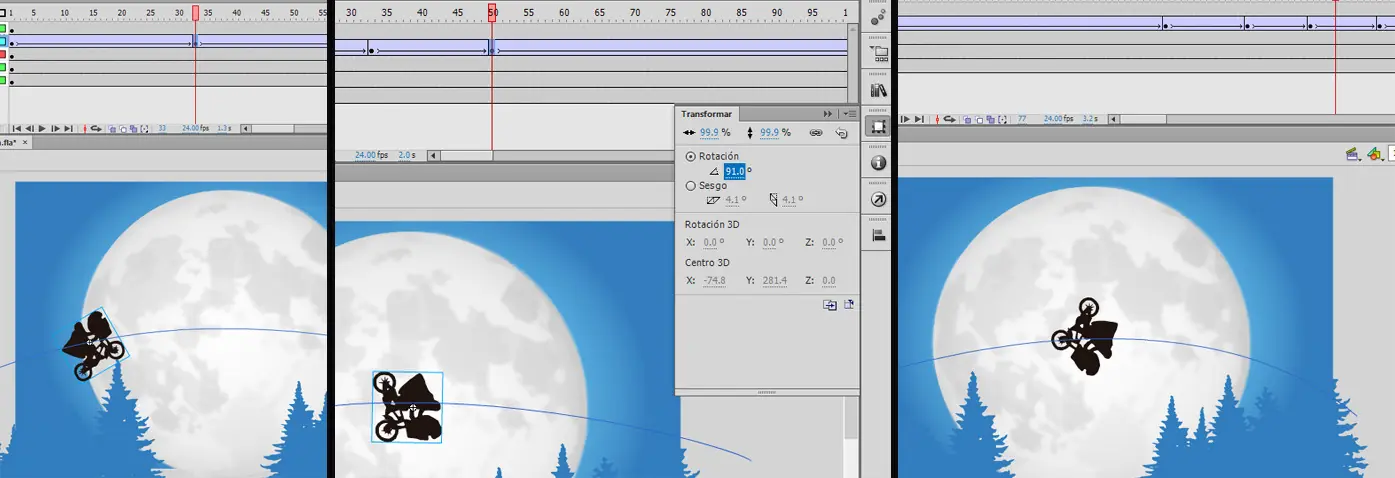Screen dimensions: 1395x478
Task: Enable onion skin in left timeline
Action: tap(113, 129)
